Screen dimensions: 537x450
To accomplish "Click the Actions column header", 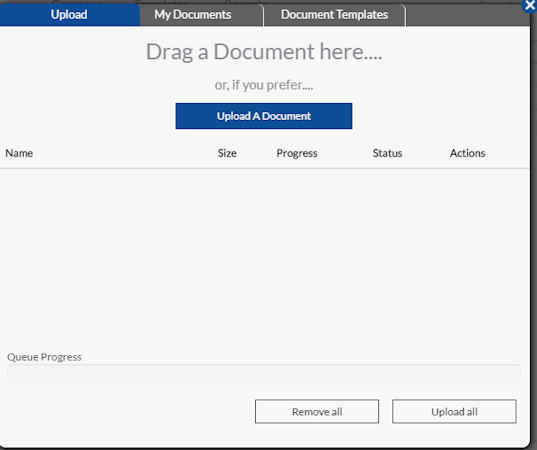I will [x=467, y=153].
